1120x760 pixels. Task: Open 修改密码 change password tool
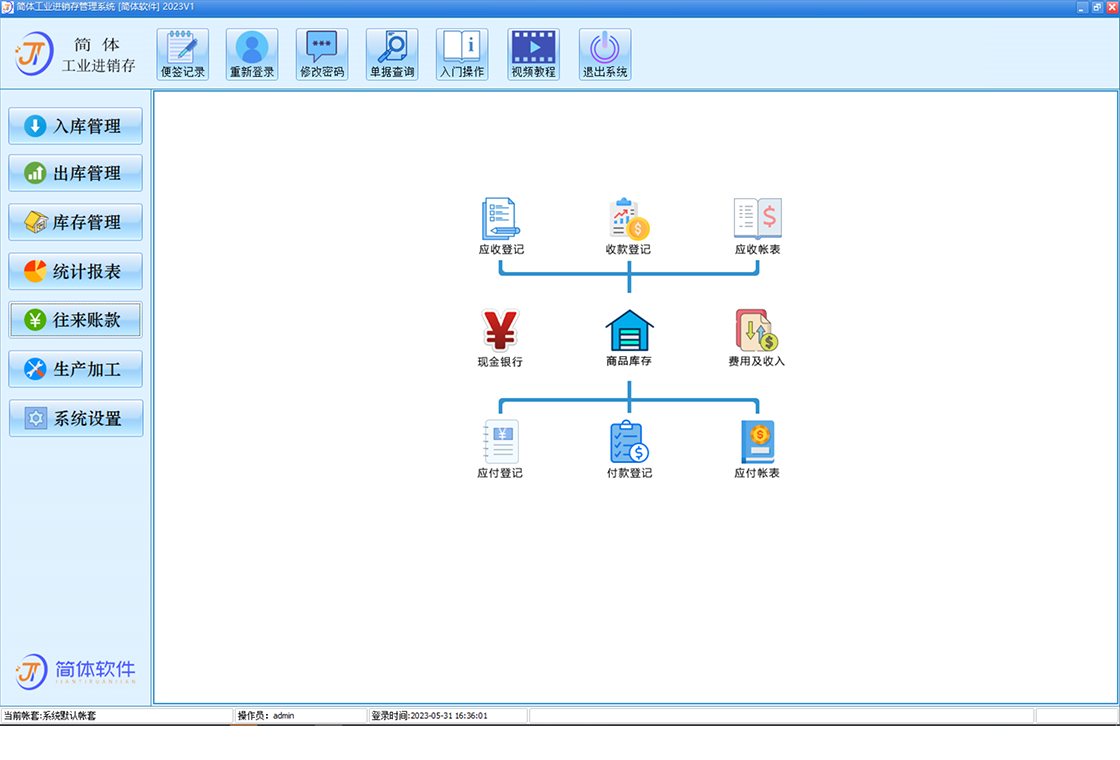click(x=322, y=54)
